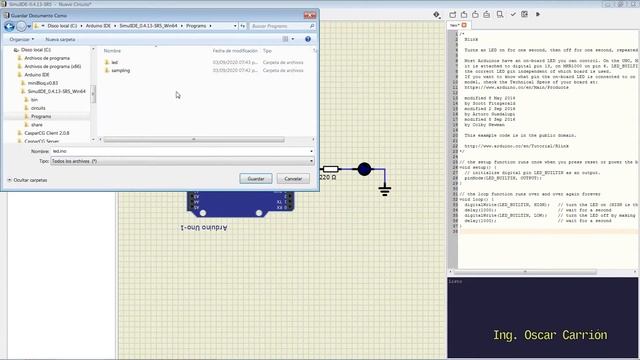Select Disco local (C:) in the folder tree
The image size is (640, 360).
[36, 50]
